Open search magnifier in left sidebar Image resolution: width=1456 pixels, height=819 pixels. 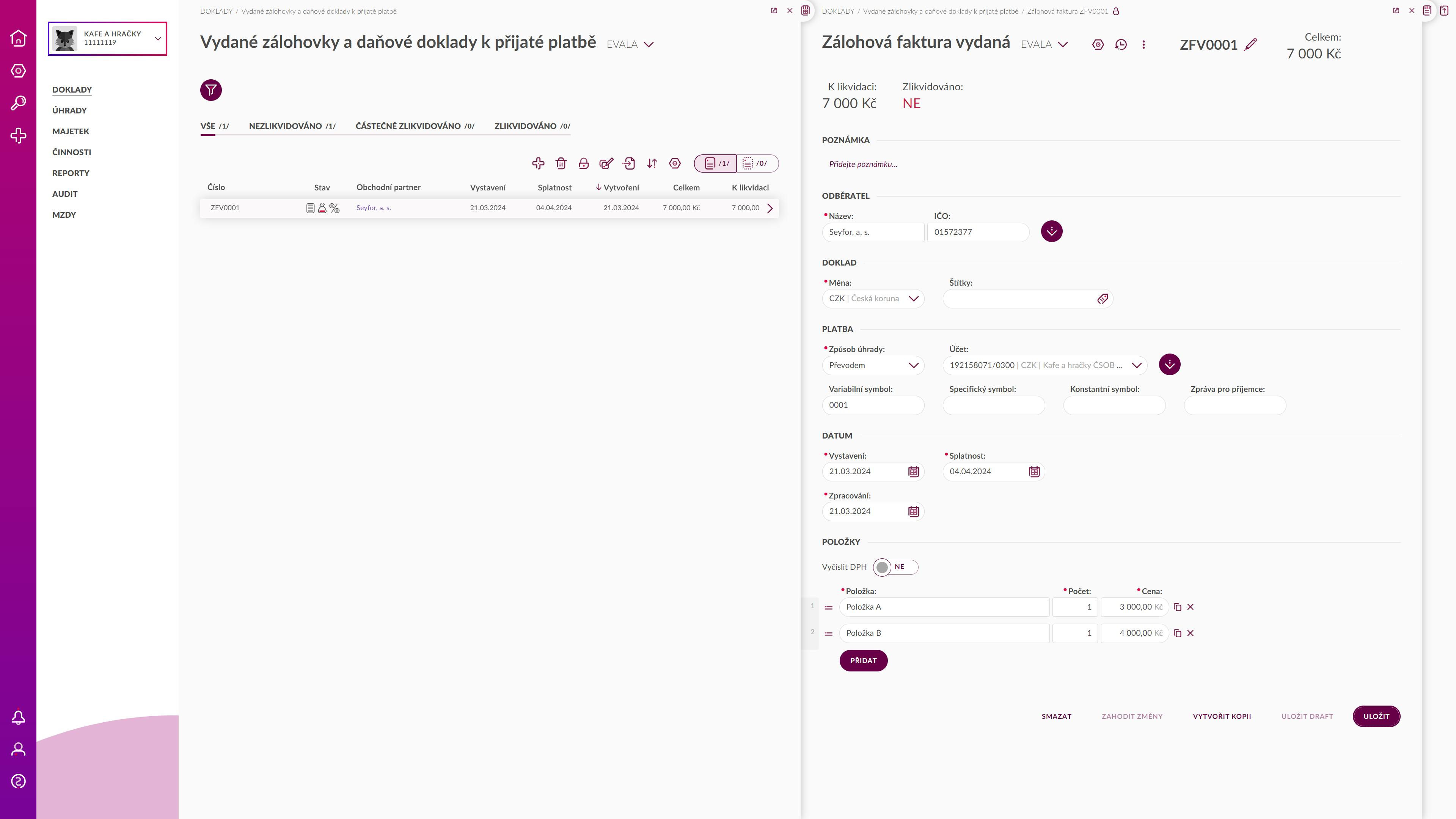(x=18, y=103)
